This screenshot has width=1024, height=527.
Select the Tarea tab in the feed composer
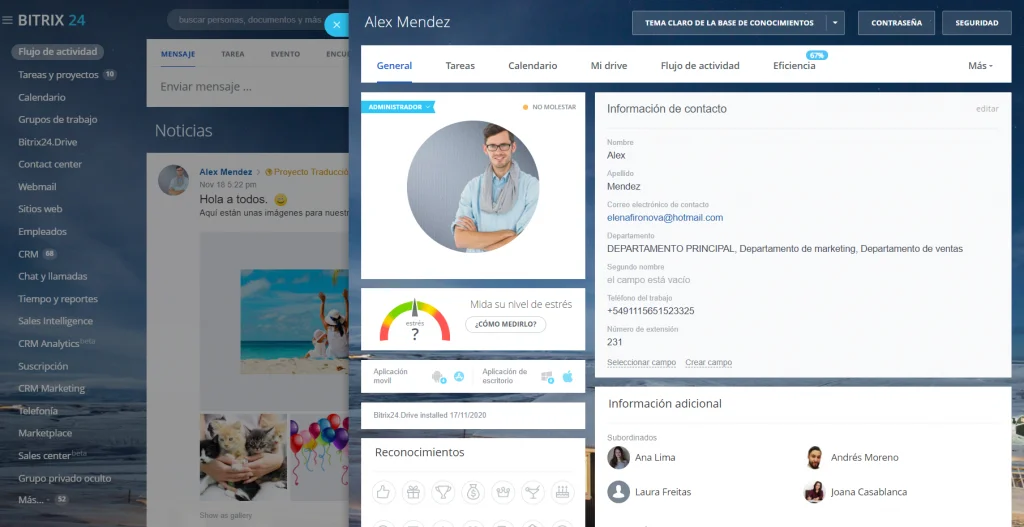tap(232, 54)
